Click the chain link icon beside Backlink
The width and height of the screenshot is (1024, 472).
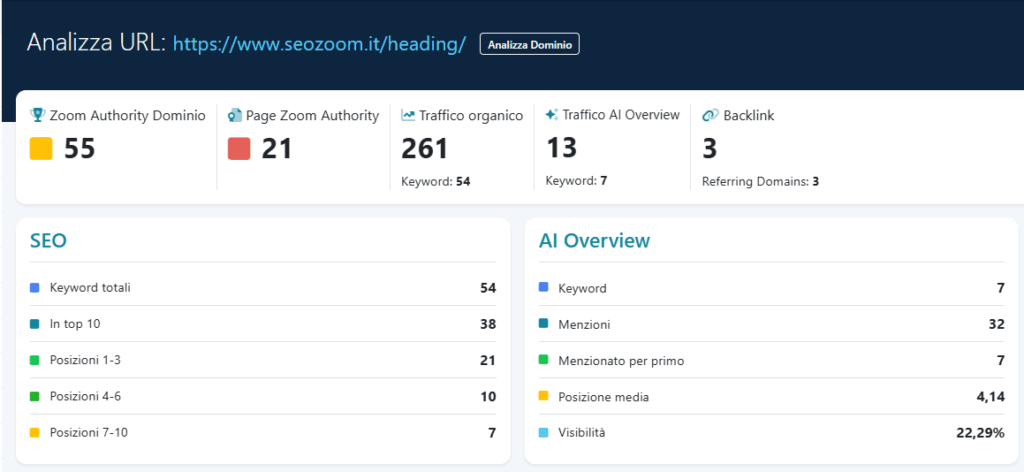coord(710,116)
